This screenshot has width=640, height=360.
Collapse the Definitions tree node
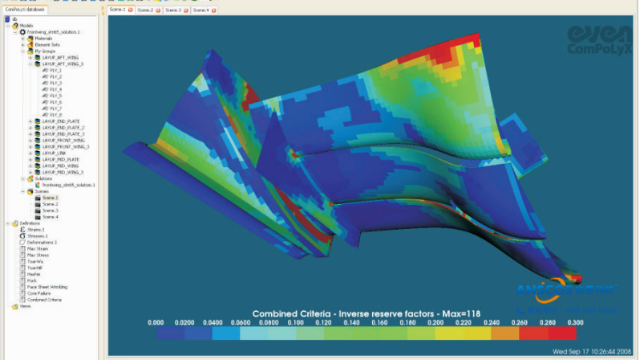pyautogui.click(x=8, y=223)
